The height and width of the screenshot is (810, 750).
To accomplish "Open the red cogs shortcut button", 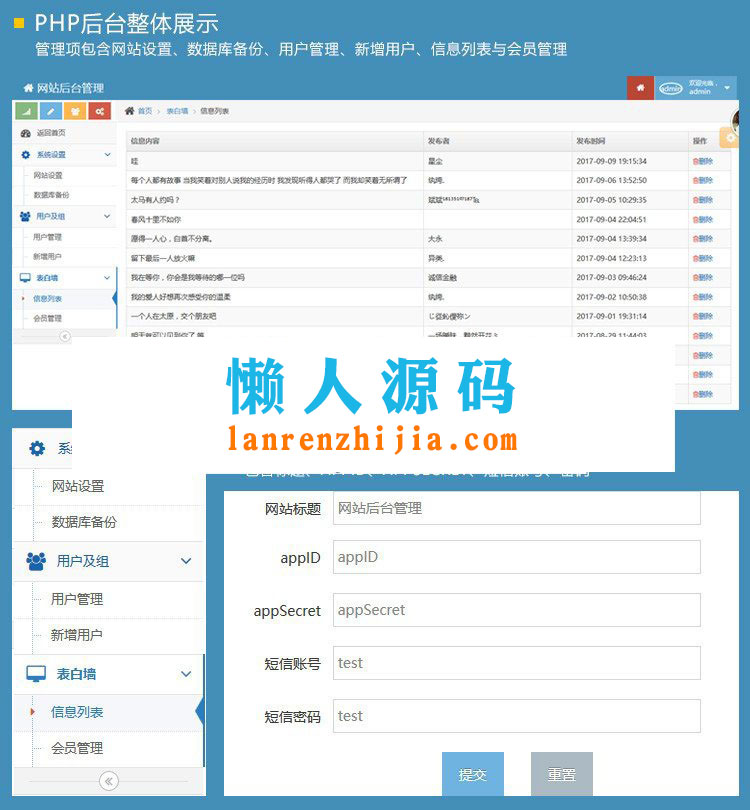I will point(100,111).
